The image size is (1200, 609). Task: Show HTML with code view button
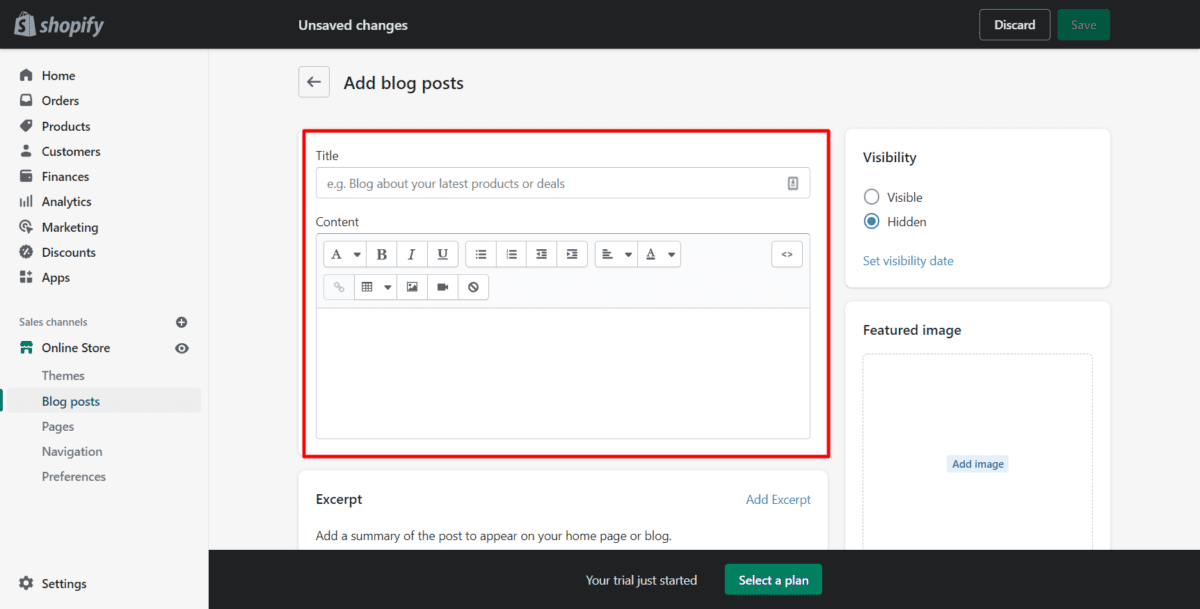(x=787, y=255)
